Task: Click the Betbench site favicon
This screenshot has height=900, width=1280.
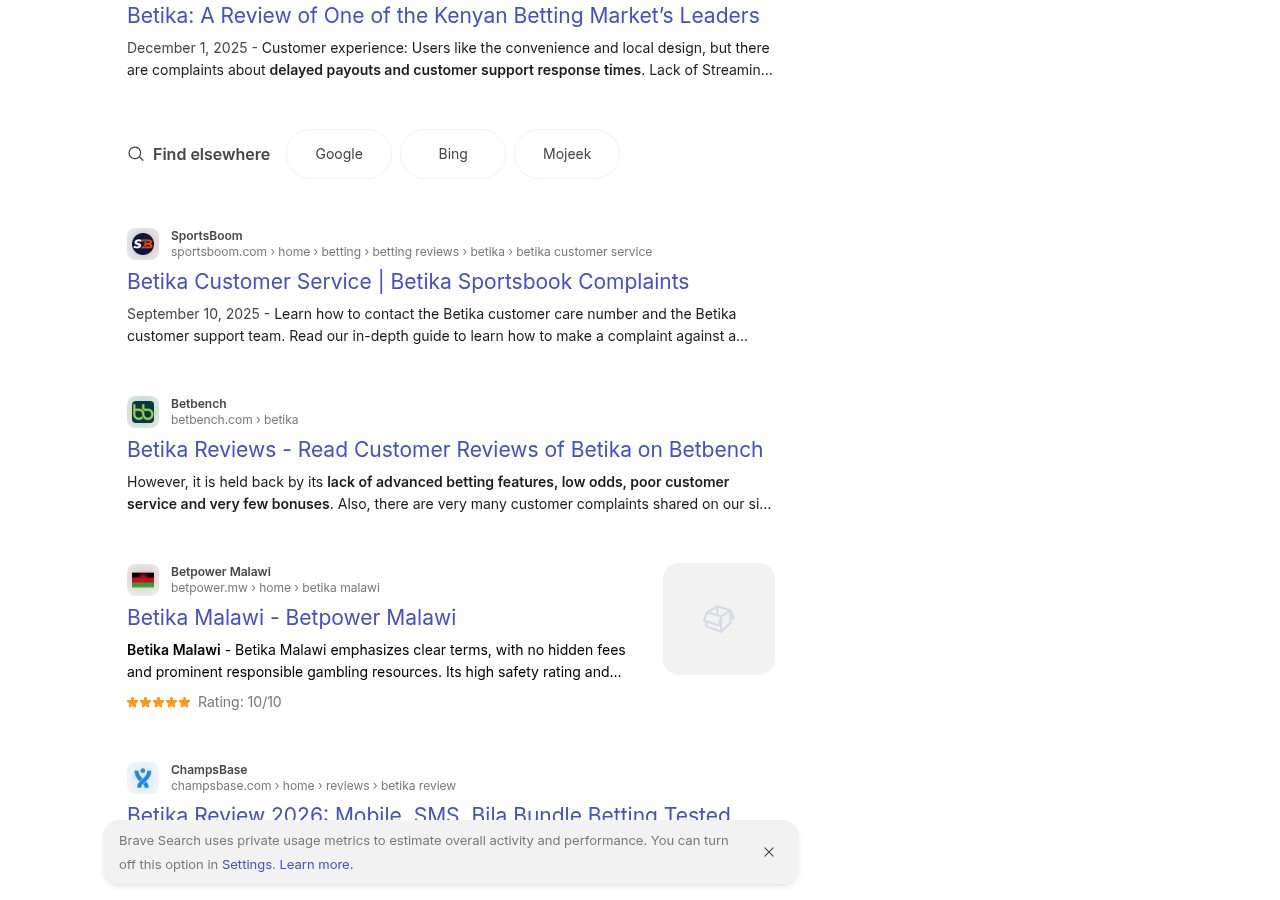Action: click(143, 412)
